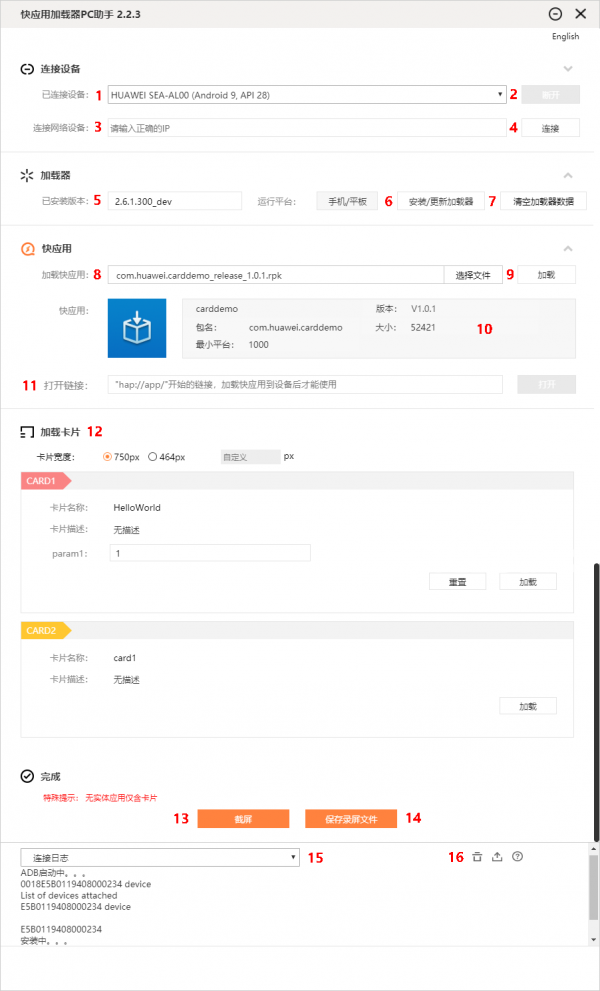Focus the network device IP field
The width and height of the screenshot is (600, 991).
[307, 128]
